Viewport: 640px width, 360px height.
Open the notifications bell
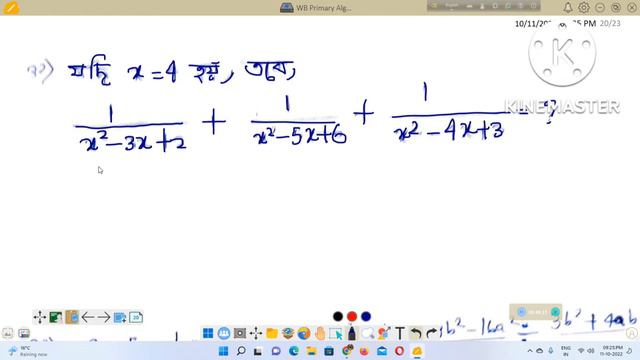568,7
